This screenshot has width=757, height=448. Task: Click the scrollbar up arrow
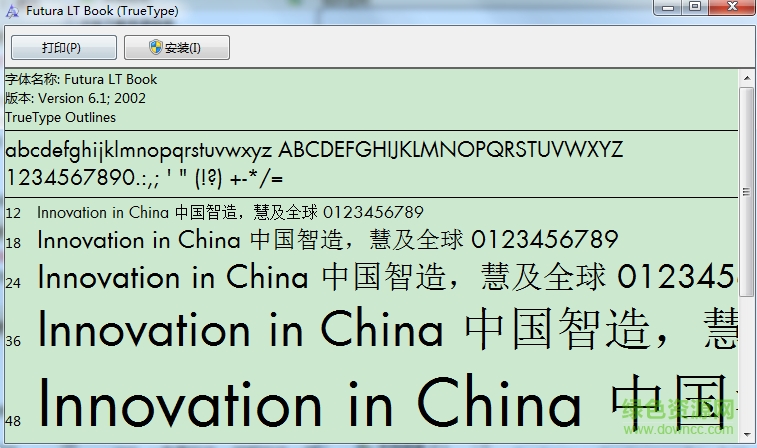[746, 78]
